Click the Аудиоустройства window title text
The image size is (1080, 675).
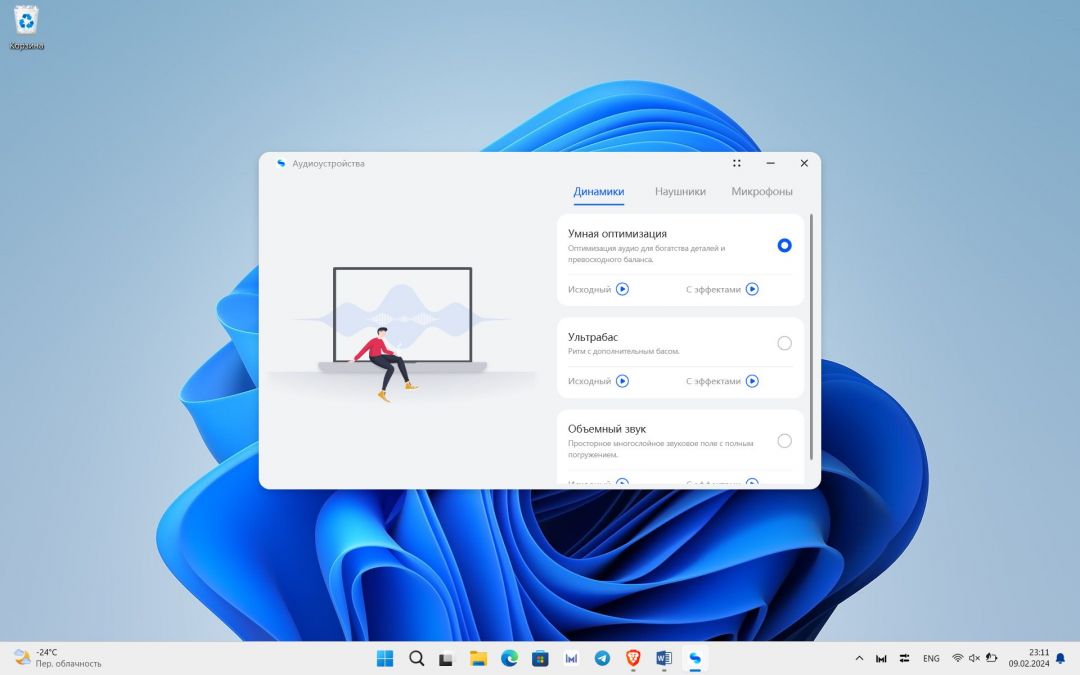pos(328,164)
